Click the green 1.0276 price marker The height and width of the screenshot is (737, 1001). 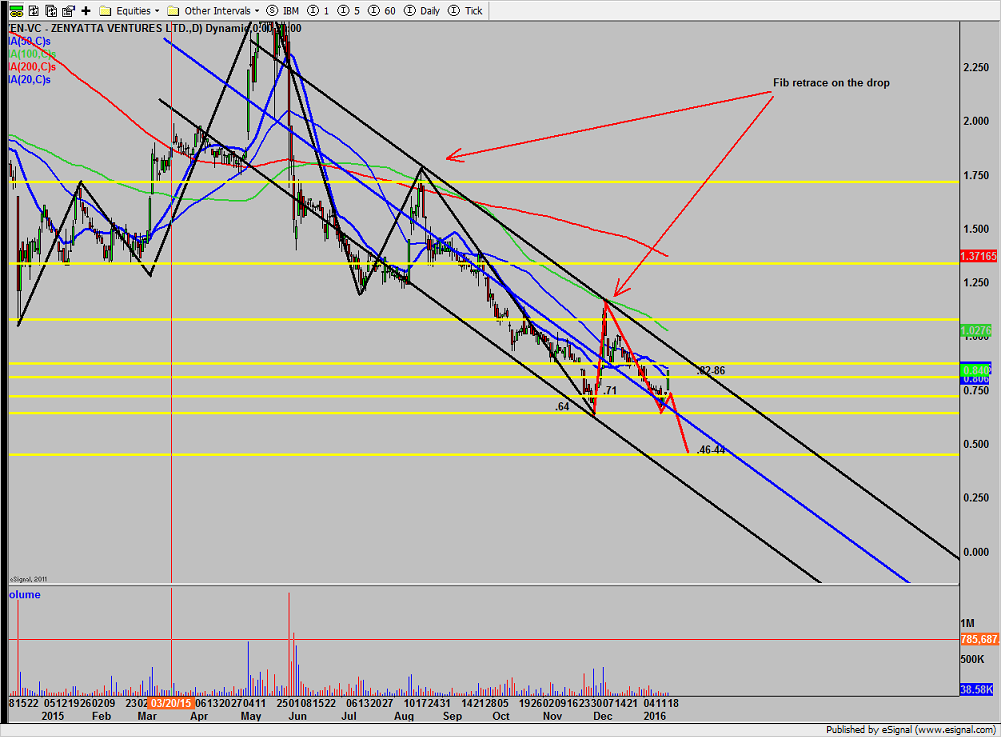tap(976, 330)
